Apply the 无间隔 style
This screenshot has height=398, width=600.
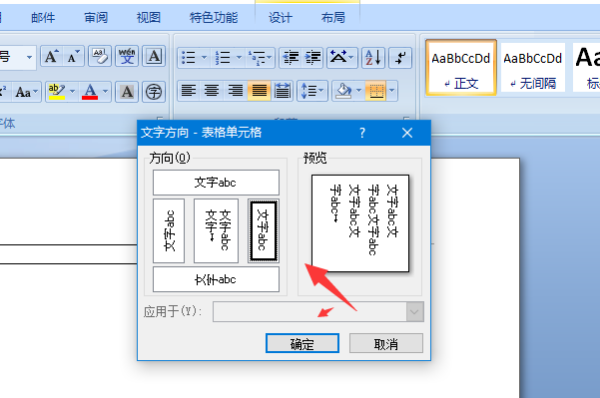533,68
